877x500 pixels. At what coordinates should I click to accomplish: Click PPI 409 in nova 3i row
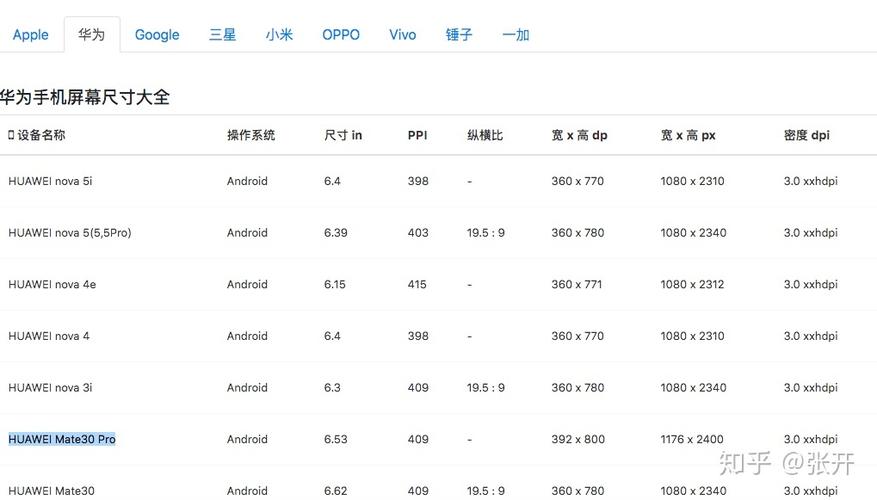[418, 388]
